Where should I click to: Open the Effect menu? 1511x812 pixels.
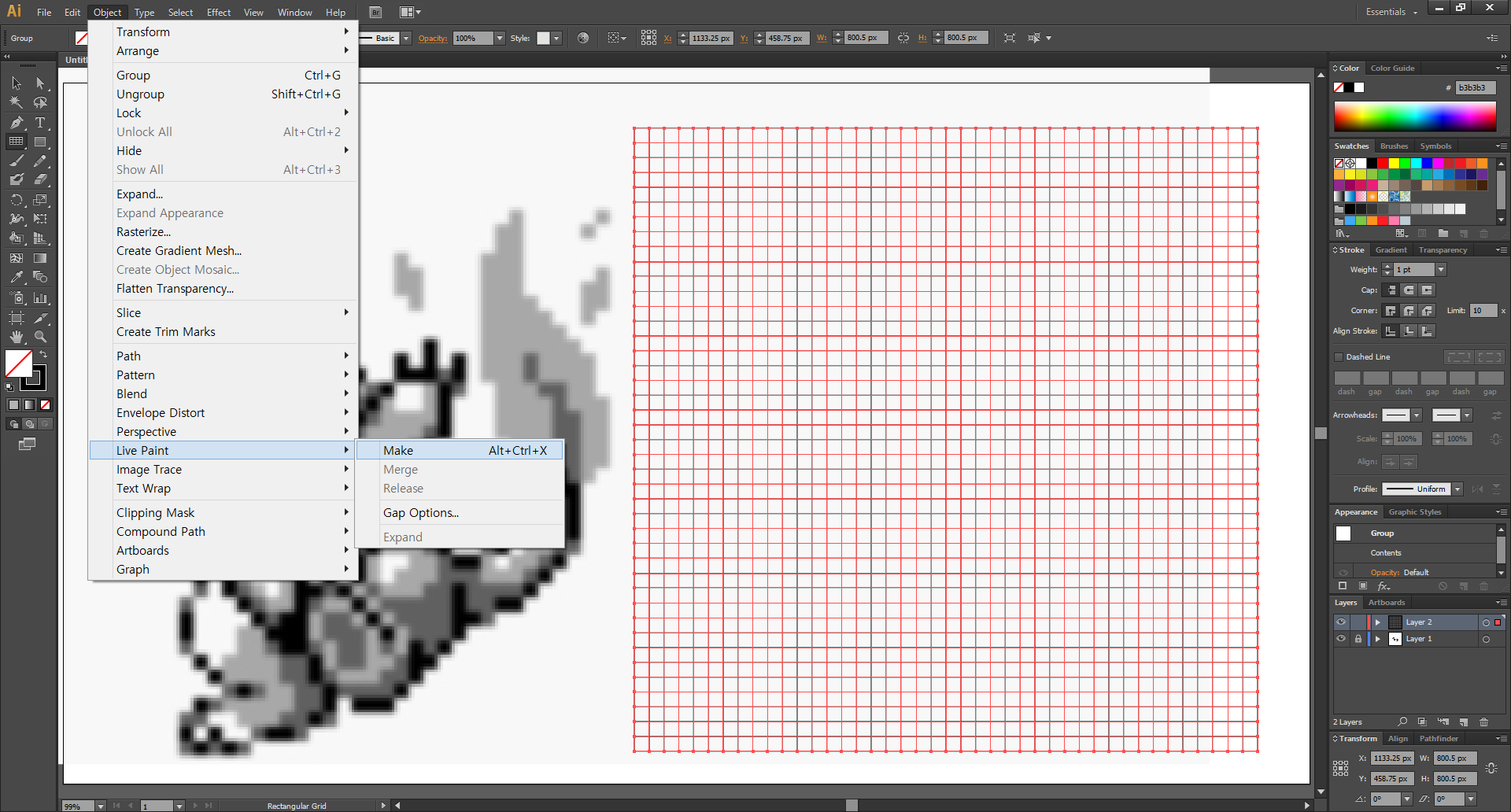[219, 12]
